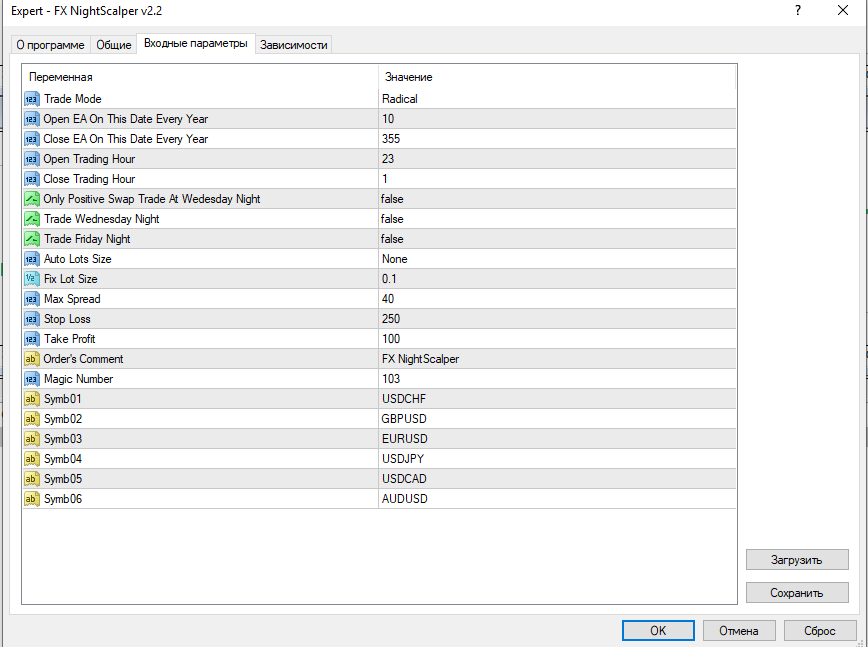This screenshot has height=647, width=868.
Task: Click the Open EA On This Date icon
Action: click(x=32, y=119)
